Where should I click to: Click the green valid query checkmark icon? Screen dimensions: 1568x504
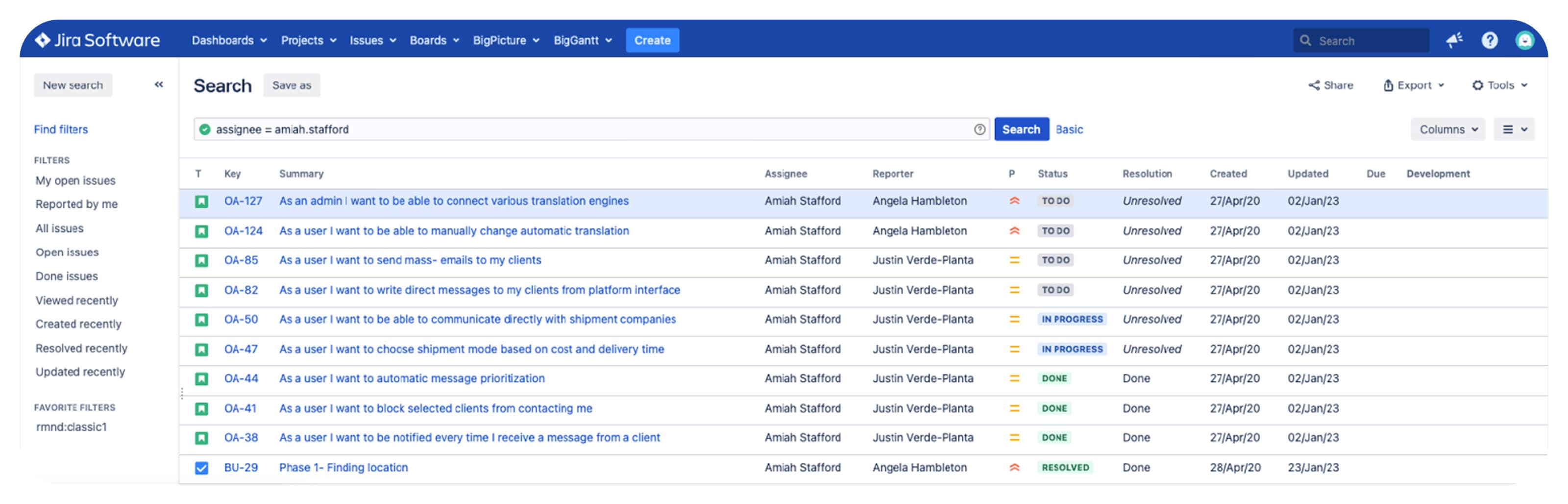205,129
